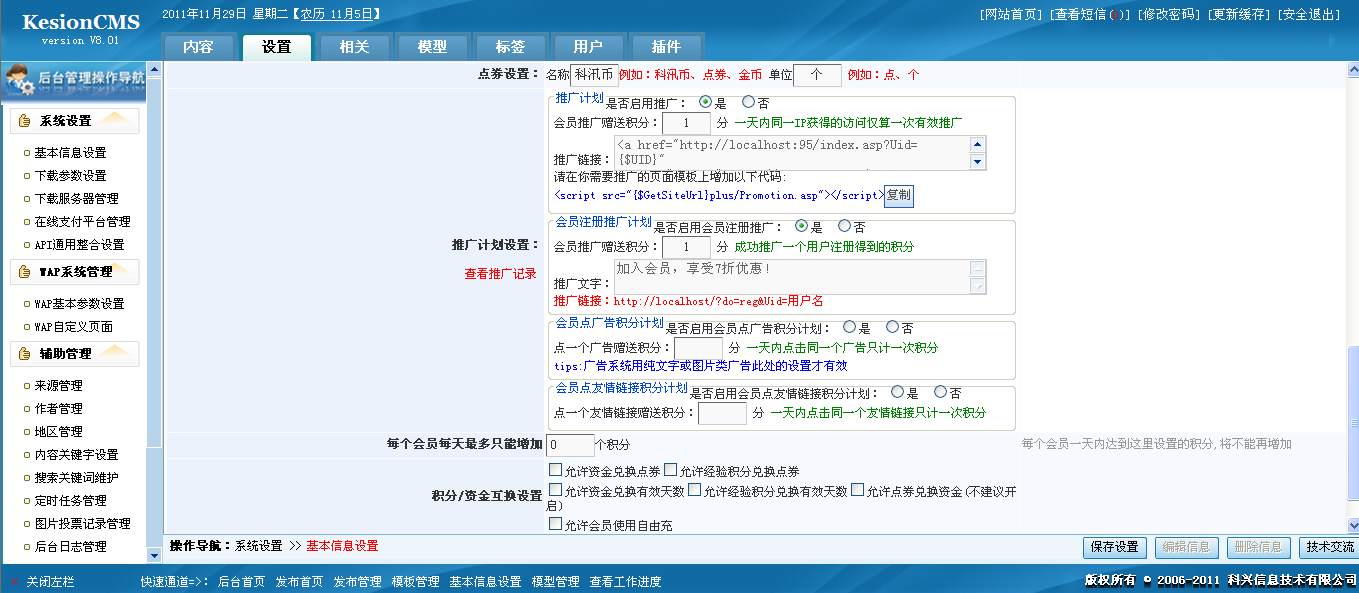Image resolution: width=1359 pixels, height=593 pixels.
Task: Click the 辅助管理 section icon
Action: point(24,351)
